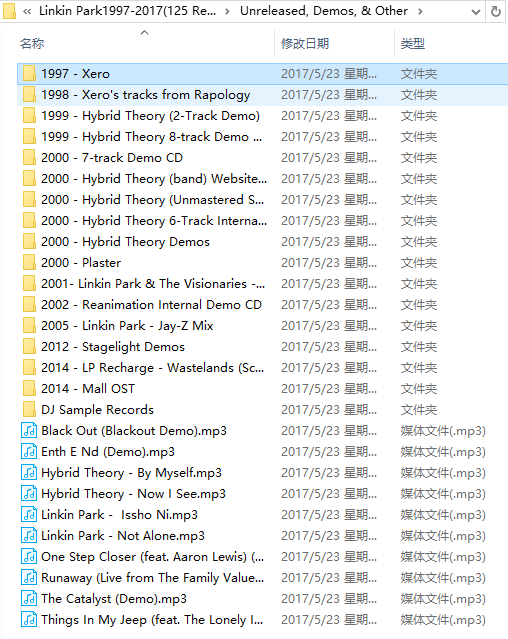The height and width of the screenshot is (639, 508).
Task: Select folder icon for Hybrid Theory (Unmastered S...
Action: click(x=29, y=200)
